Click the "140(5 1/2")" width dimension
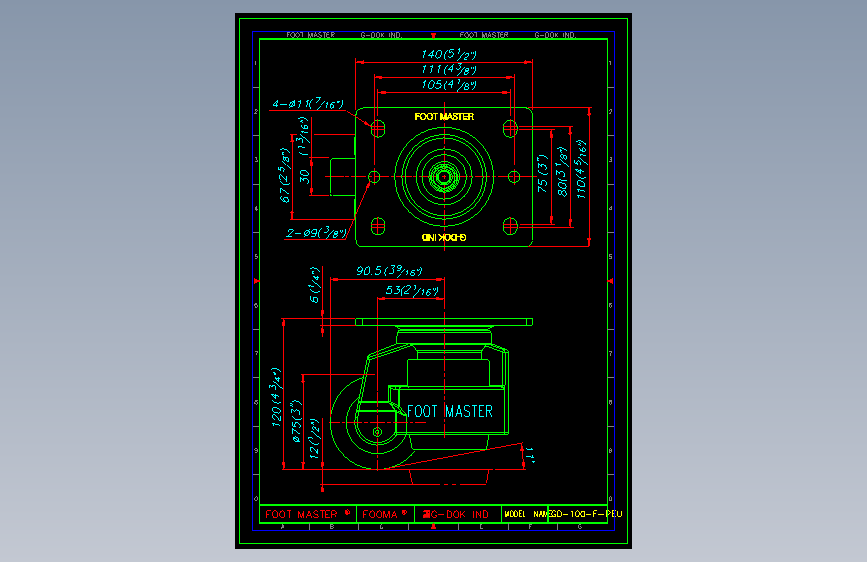This screenshot has width=867, height=562. point(448,54)
